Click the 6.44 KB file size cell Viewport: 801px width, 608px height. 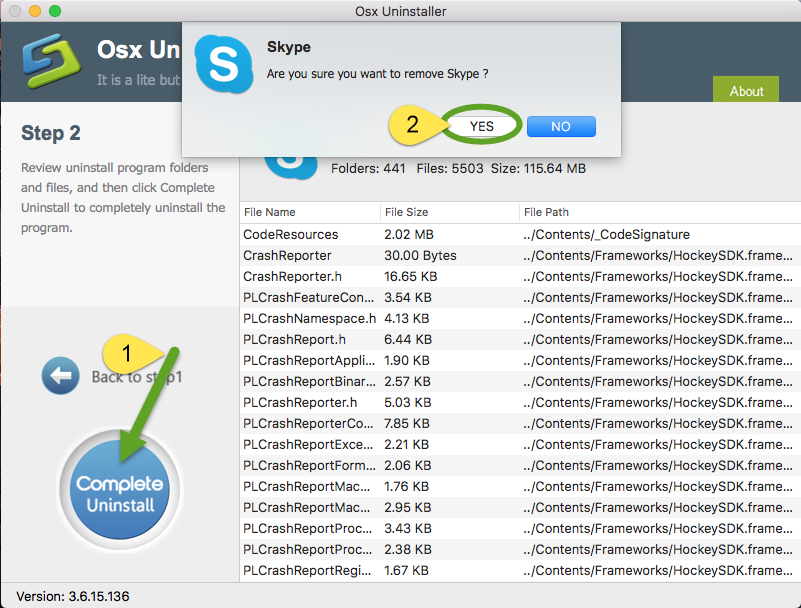pos(408,339)
